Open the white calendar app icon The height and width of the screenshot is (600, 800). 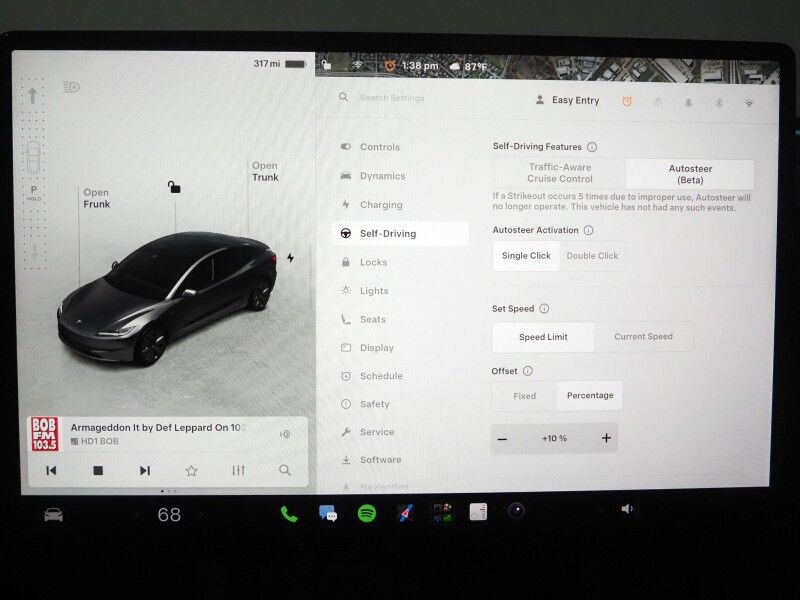click(478, 512)
